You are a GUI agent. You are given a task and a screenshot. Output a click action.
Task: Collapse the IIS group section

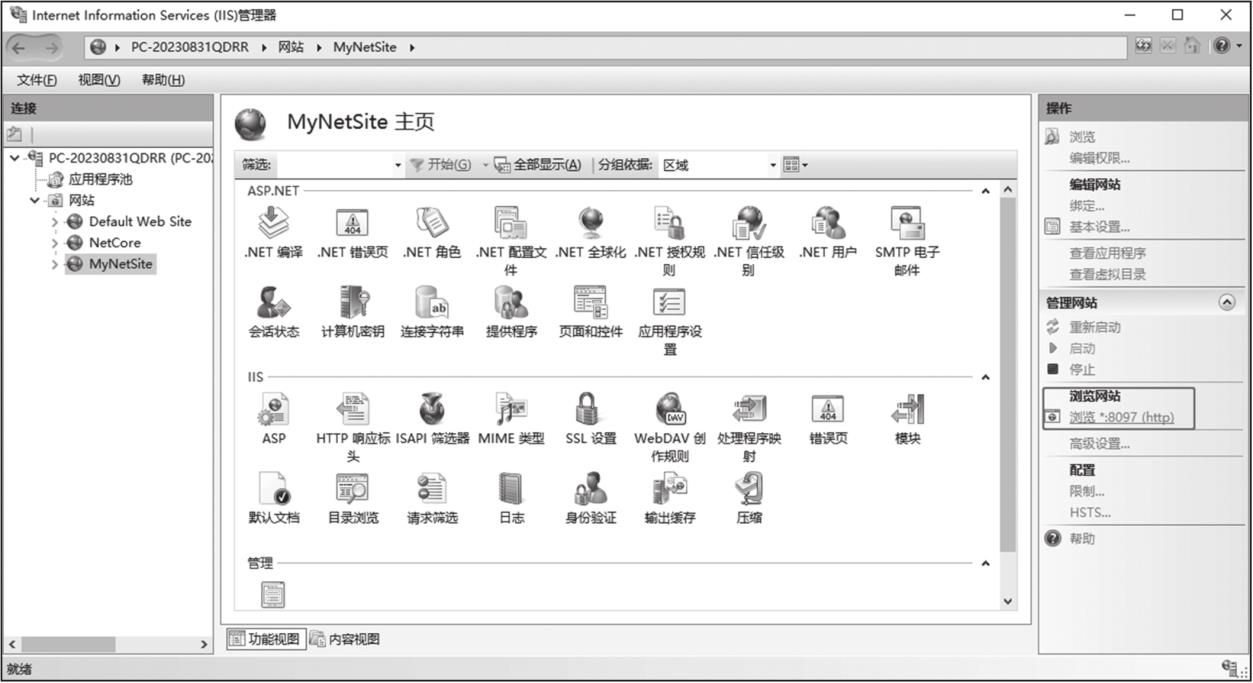(x=985, y=378)
